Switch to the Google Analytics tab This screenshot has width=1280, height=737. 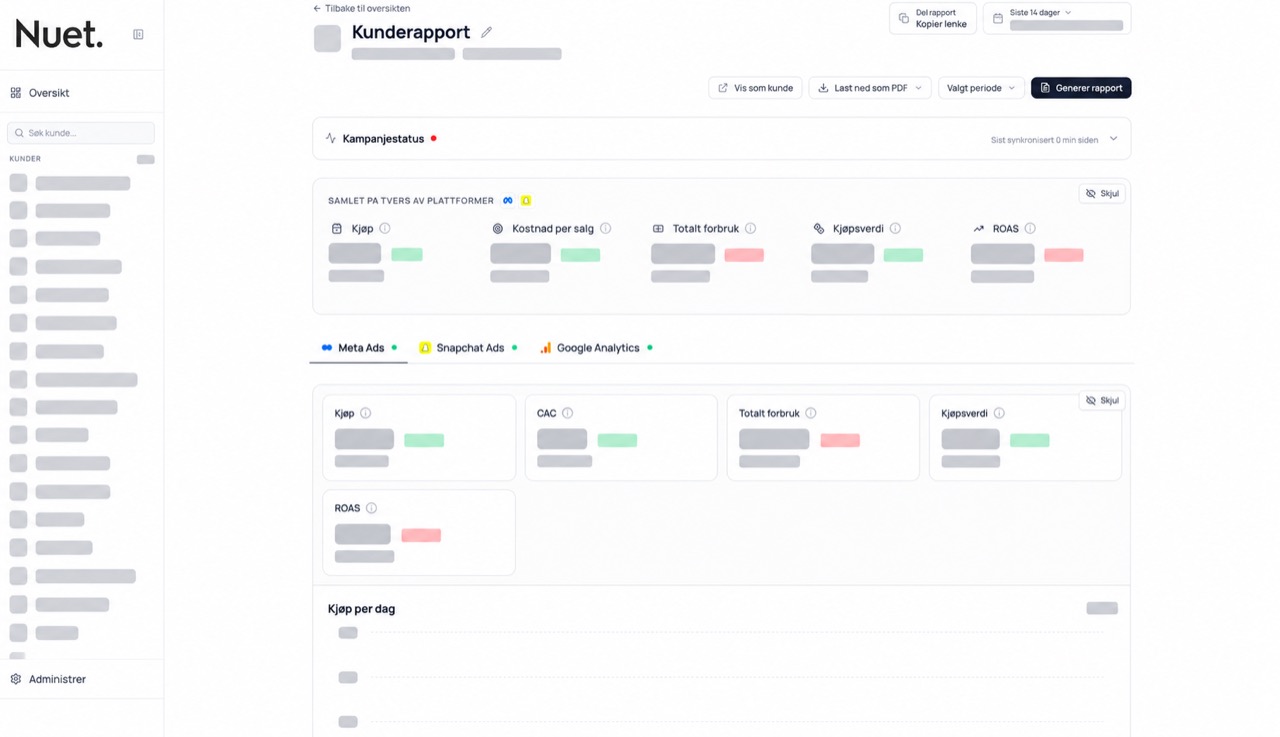click(596, 348)
